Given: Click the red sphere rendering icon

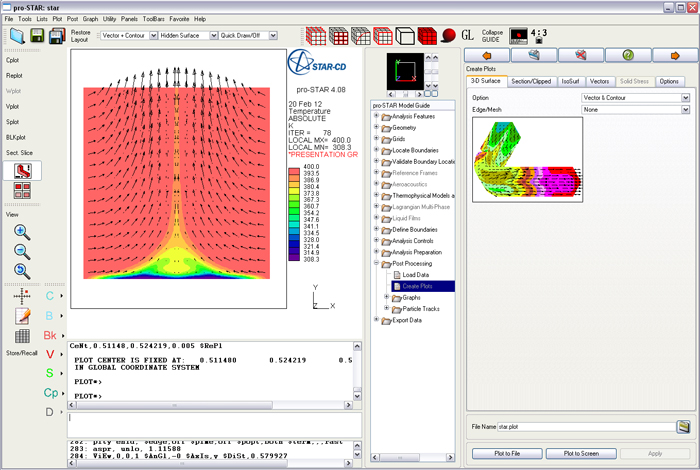Looking at the screenshot, I should pos(448,36).
